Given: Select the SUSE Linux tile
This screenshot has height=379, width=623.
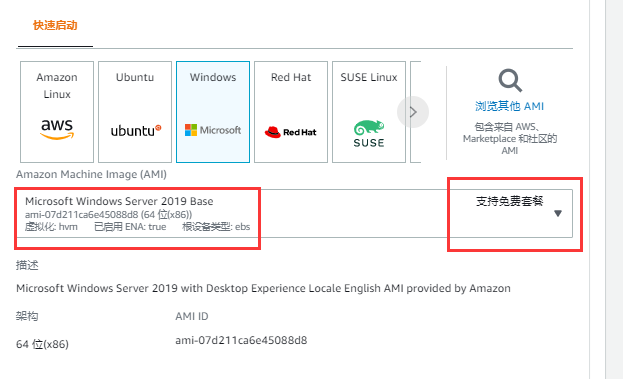Looking at the screenshot, I should click(x=369, y=112).
